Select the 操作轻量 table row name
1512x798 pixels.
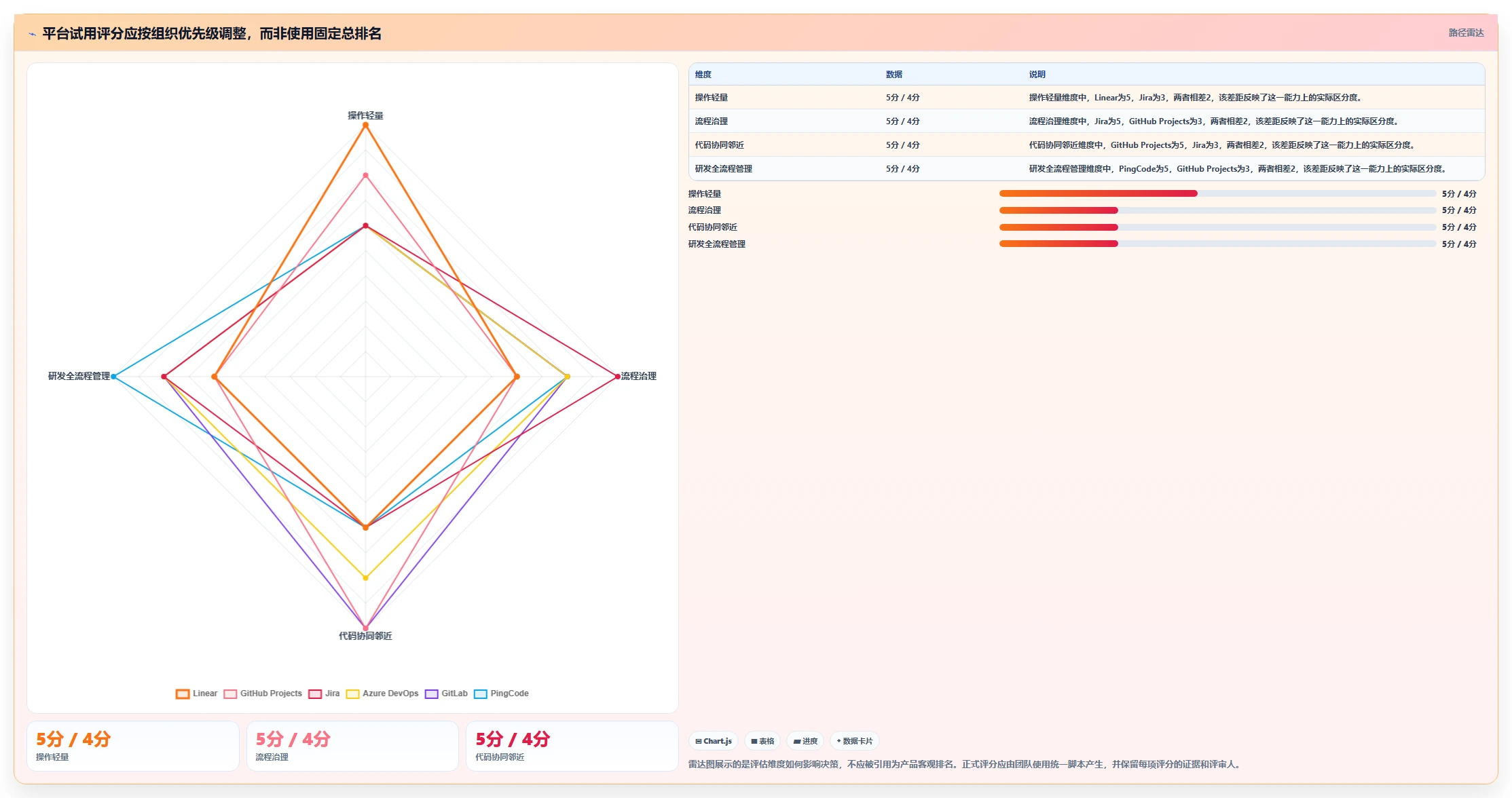pos(712,98)
